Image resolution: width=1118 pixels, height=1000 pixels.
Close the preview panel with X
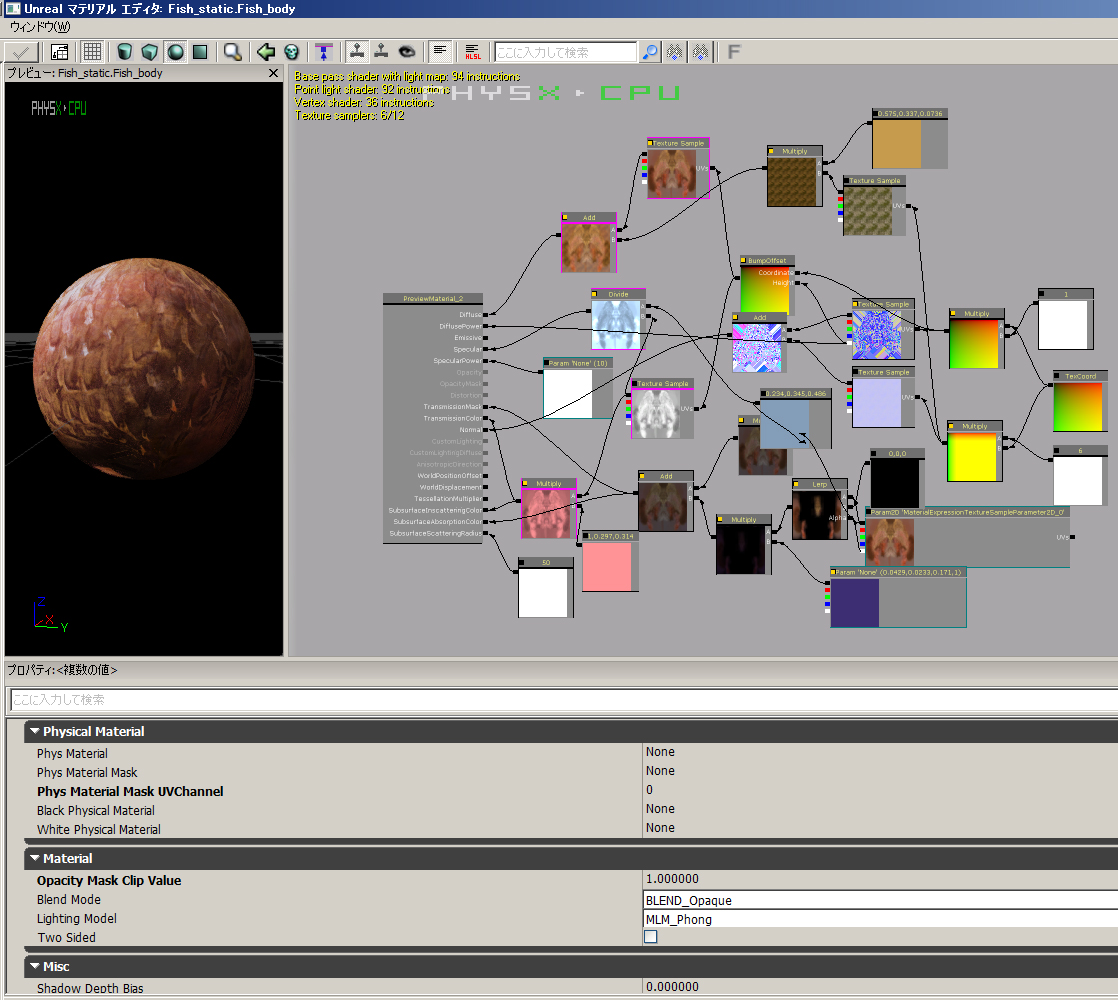274,73
